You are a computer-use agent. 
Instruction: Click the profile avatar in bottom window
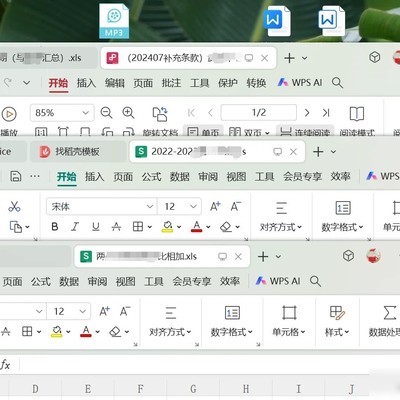click(x=373, y=256)
